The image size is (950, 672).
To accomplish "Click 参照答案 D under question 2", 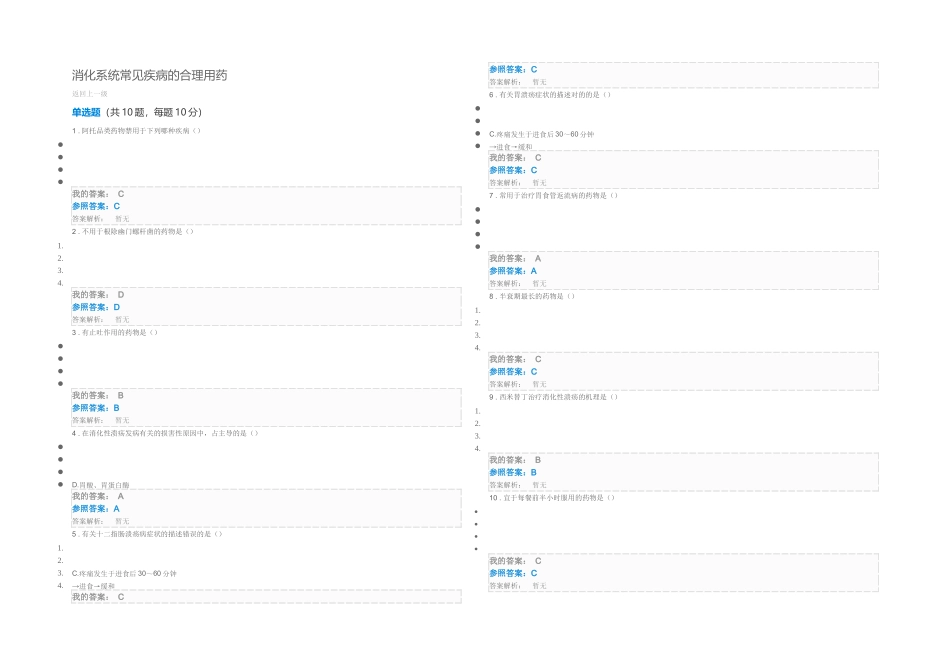I will point(96,307).
